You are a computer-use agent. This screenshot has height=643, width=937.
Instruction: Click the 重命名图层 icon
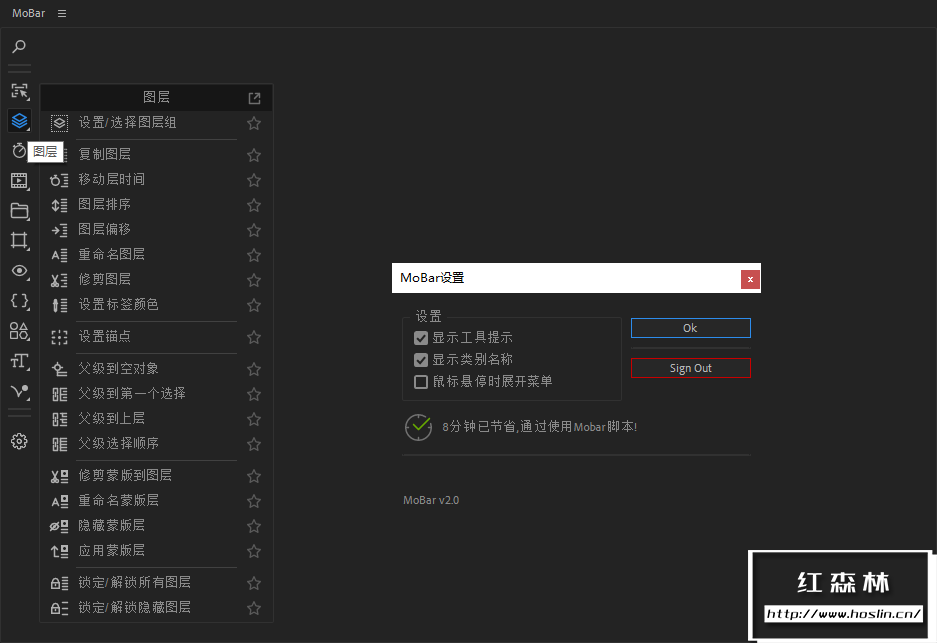click(x=59, y=255)
